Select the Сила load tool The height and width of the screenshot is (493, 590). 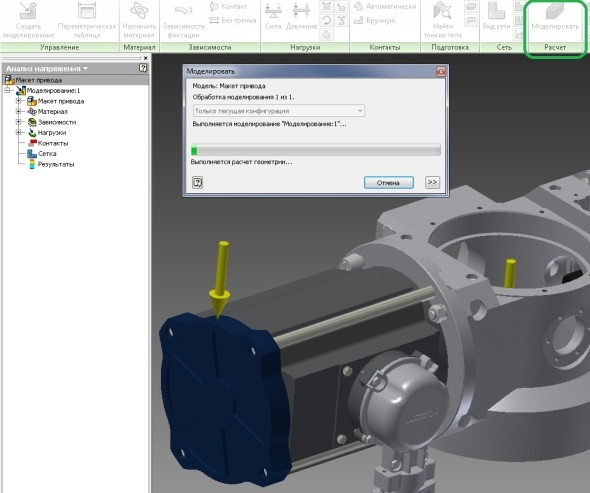pos(273,16)
